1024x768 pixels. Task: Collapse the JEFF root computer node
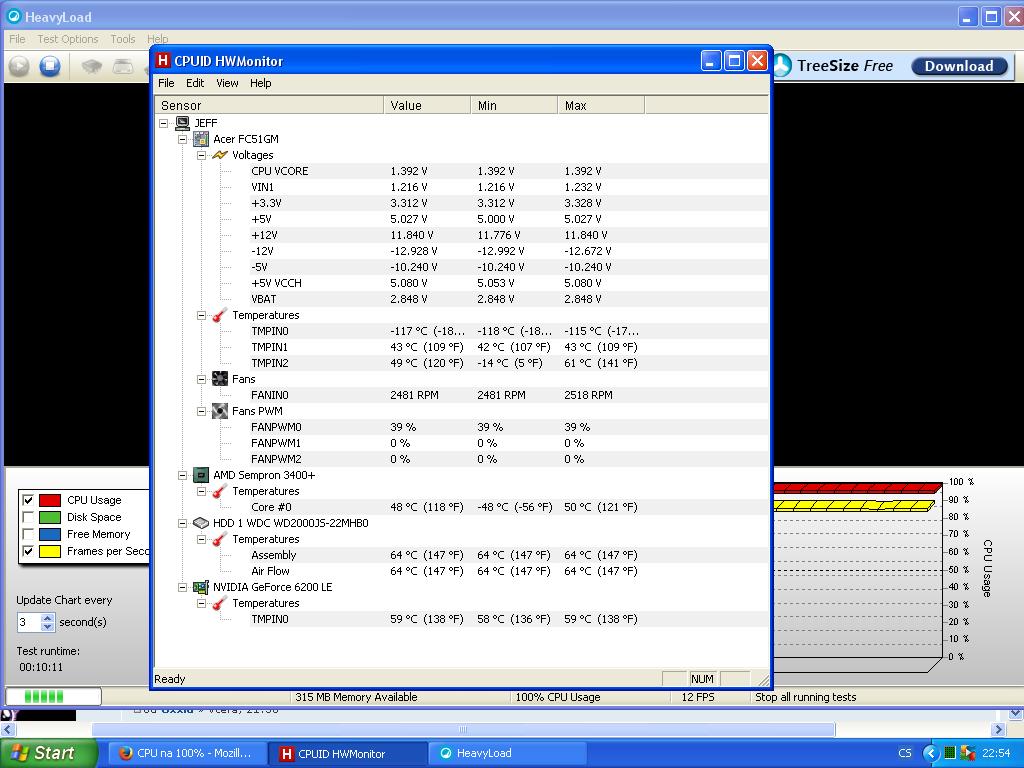pyautogui.click(x=164, y=123)
